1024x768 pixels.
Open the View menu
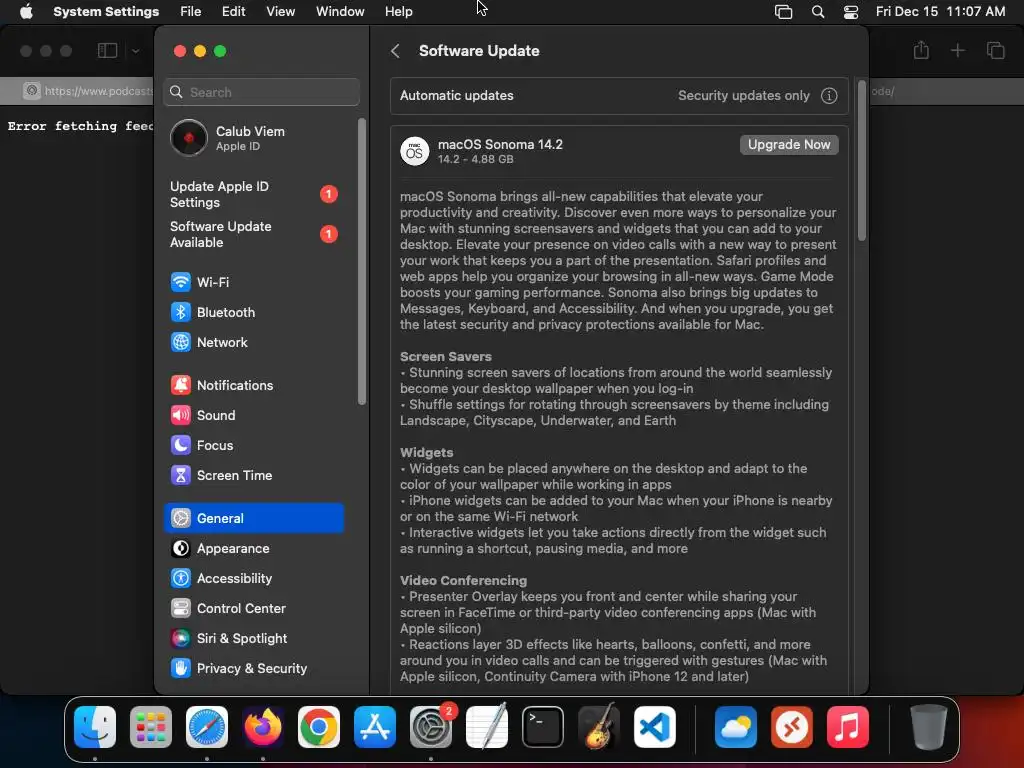pos(280,12)
